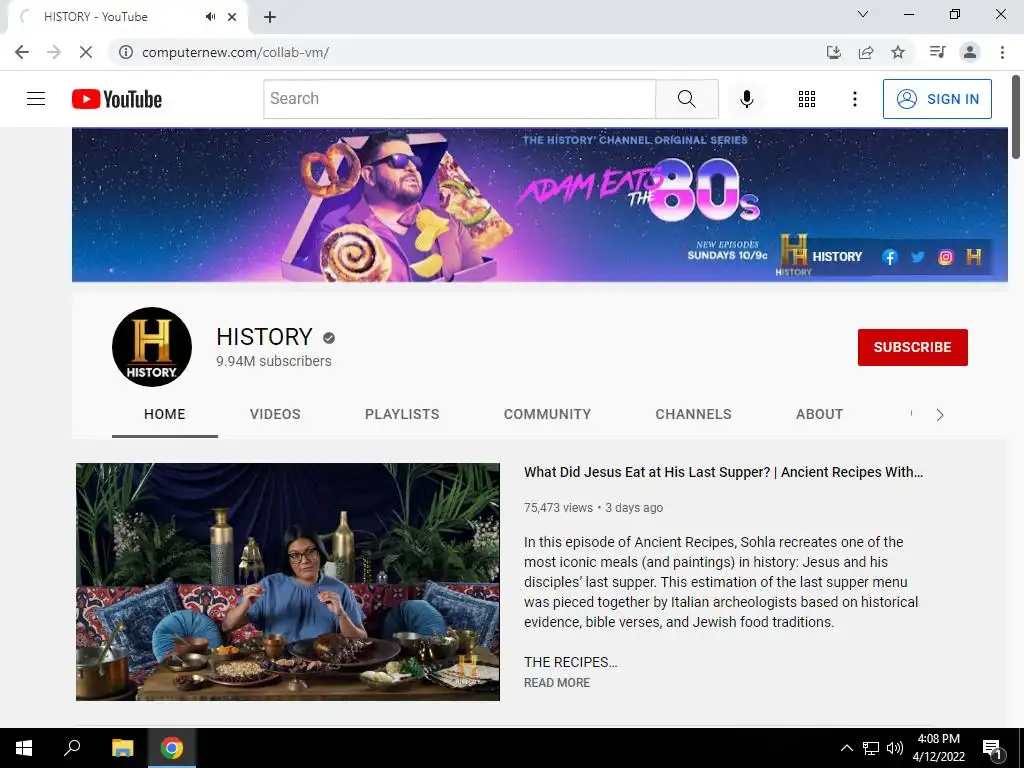The width and height of the screenshot is (1024, 768).
Task: Open 'What Did Jesus Eat' video title
Action: 724,472
